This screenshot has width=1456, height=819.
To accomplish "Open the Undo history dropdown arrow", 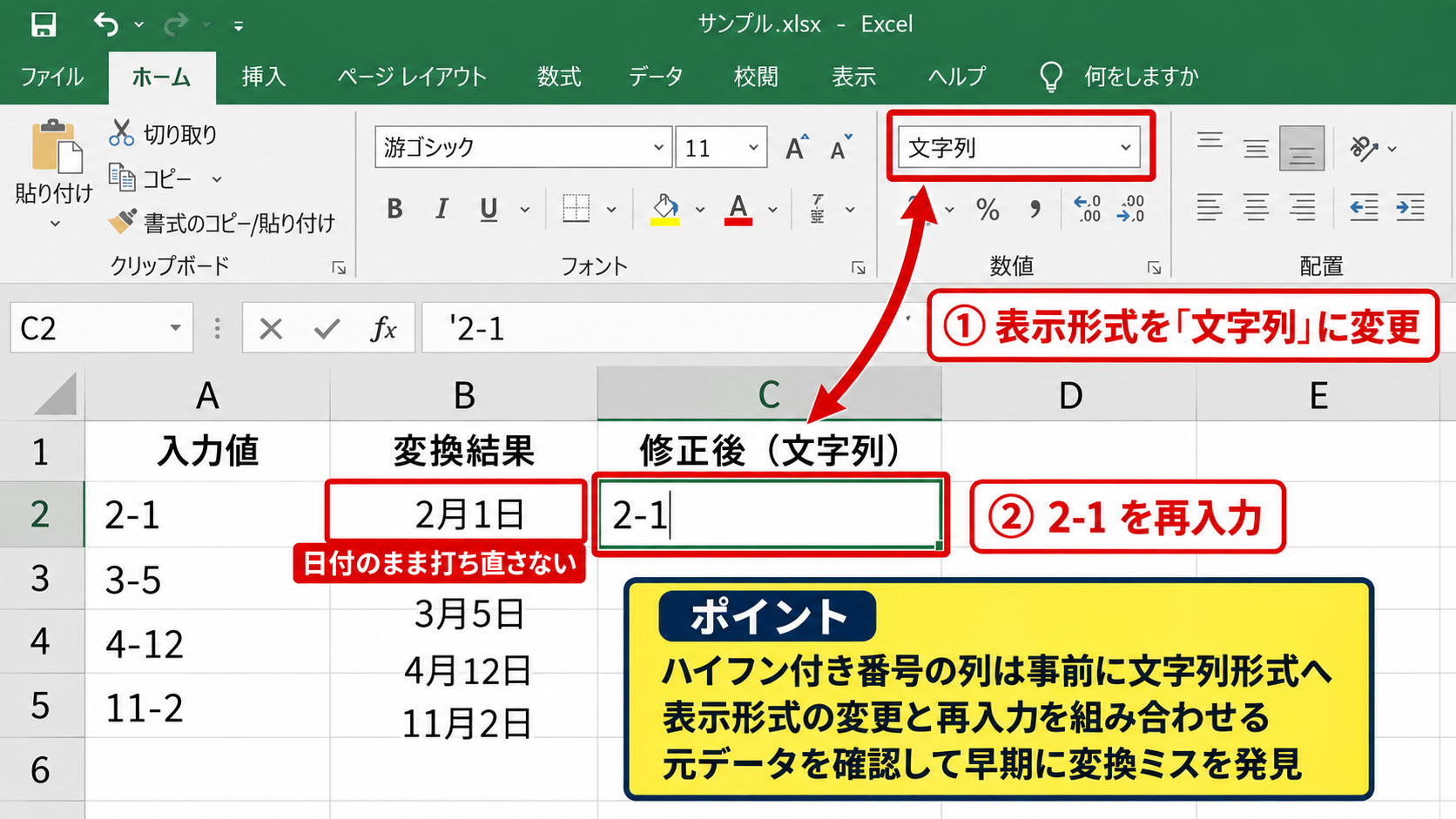I will tap(138, 25).
